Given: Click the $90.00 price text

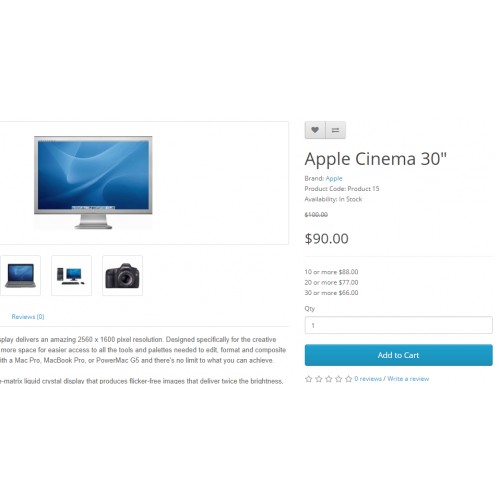Looking at the screenshot, I should tap(327, 239).
